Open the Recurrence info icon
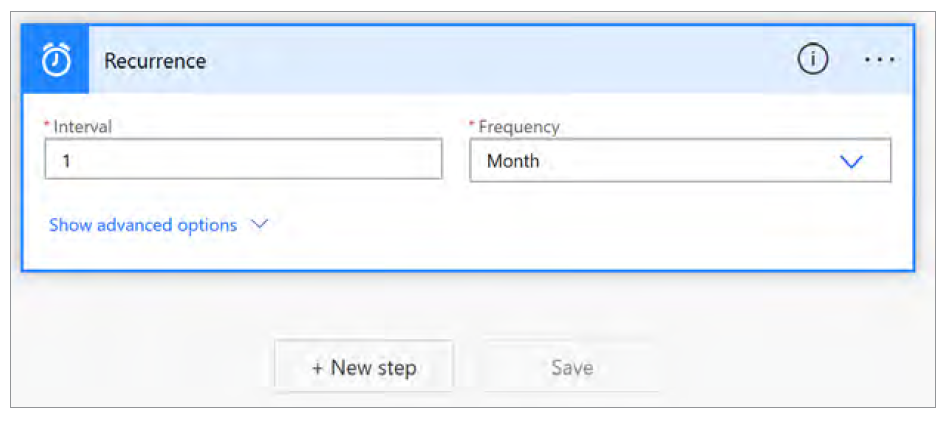Screen dimensions: 940x441 pos(813,60)
